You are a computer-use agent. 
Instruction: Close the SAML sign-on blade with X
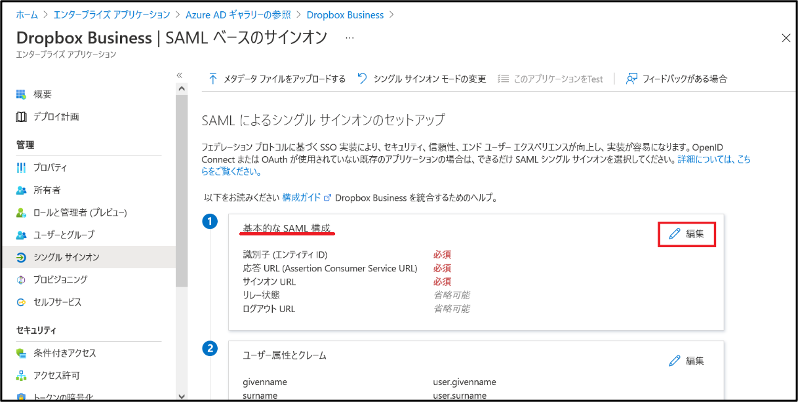point(784,37)
